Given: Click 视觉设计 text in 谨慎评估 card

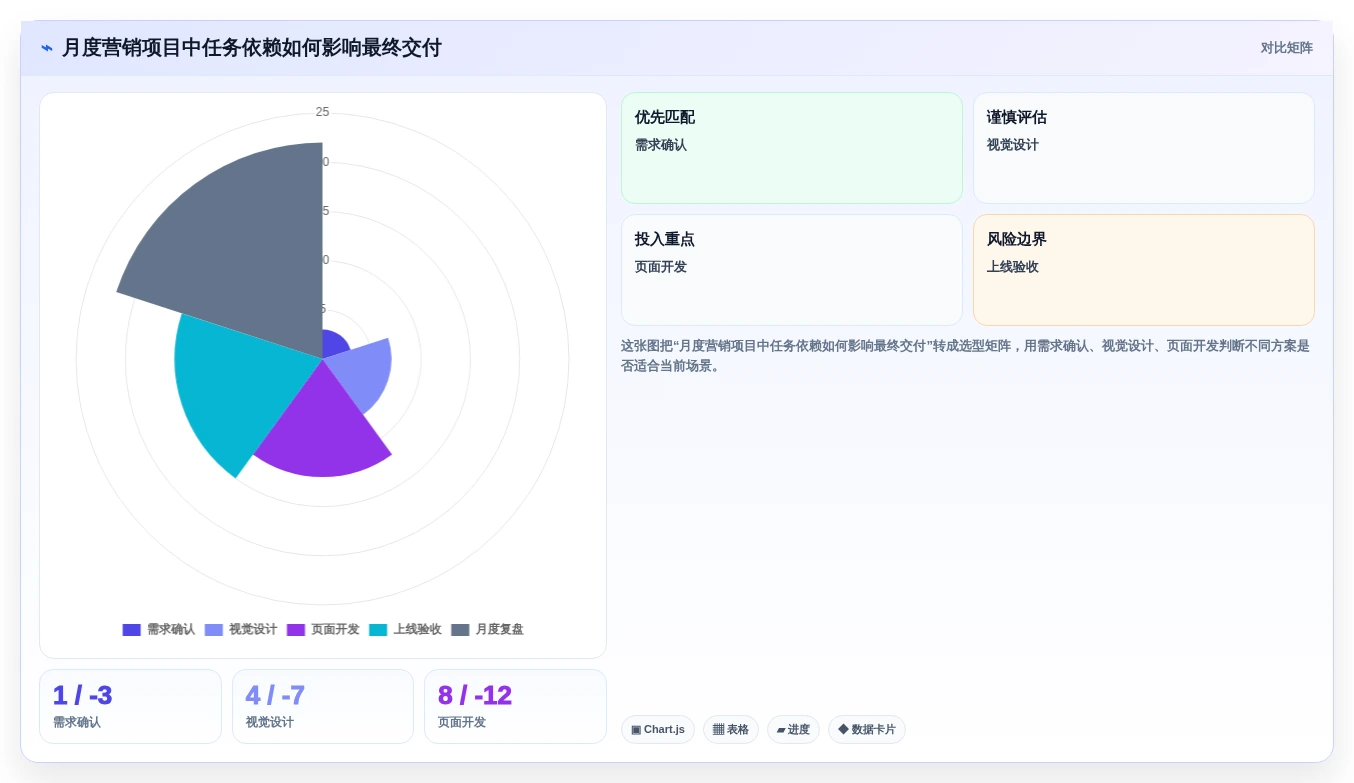Looking at the screenshot, I should [1013, 145].
